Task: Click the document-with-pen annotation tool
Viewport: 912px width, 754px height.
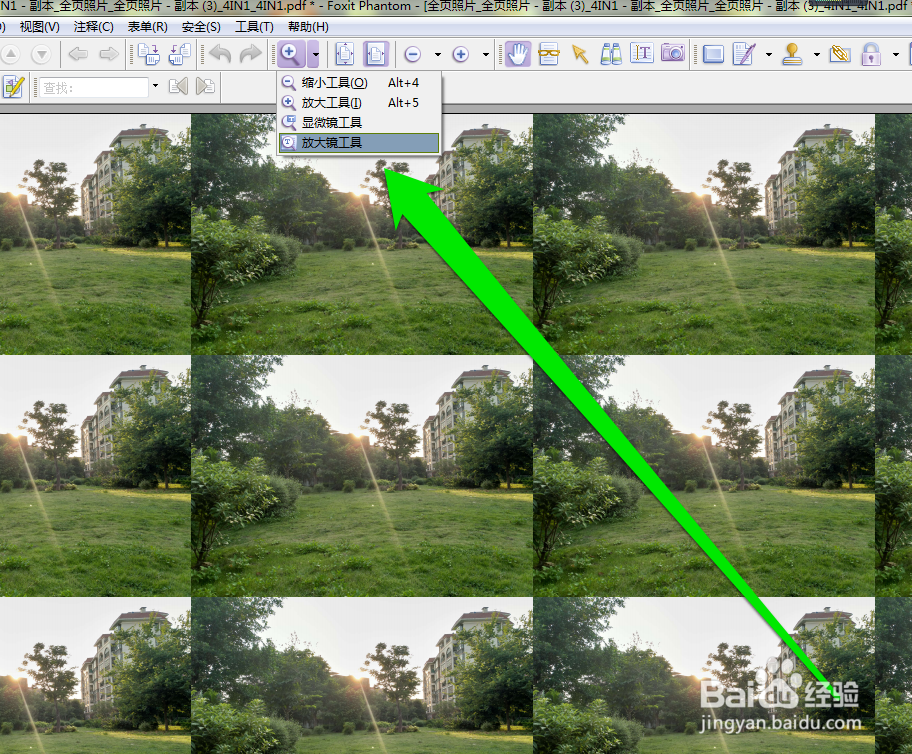Action: pyautogui.click(x=744, y=54)
